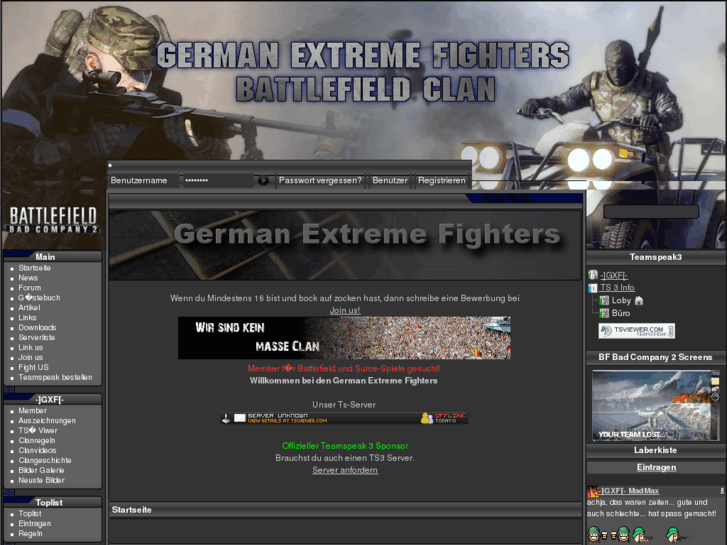This screenshot has height=545, width=727.
Task: Click Eintragen under Laberkiste
Action: (657, 468)
